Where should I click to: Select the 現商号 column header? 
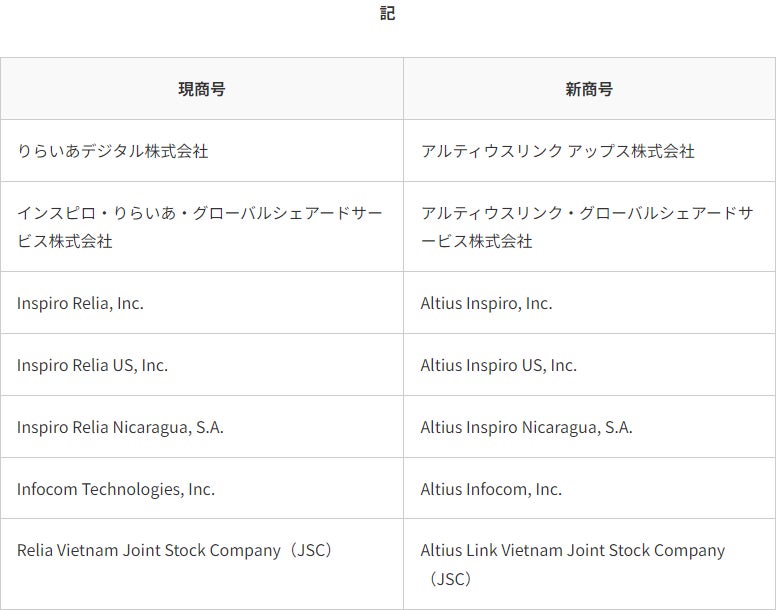click(x=202, y=89)
